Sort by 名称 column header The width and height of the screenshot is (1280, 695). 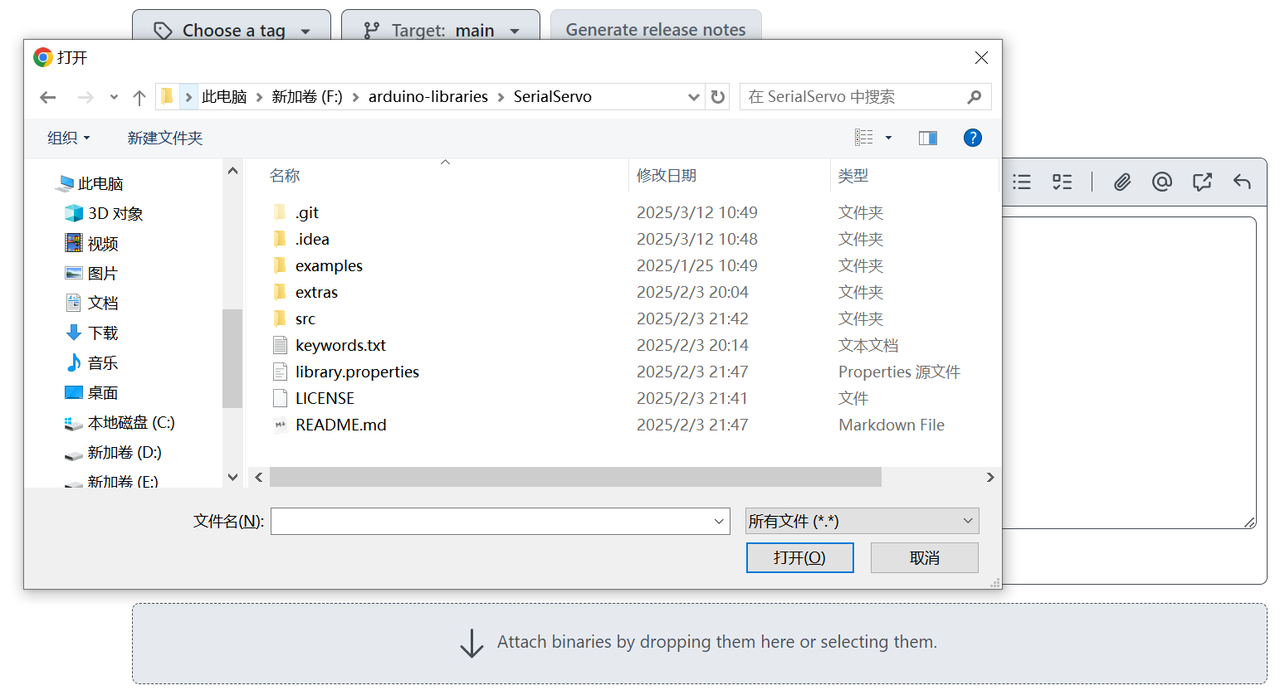285,176
